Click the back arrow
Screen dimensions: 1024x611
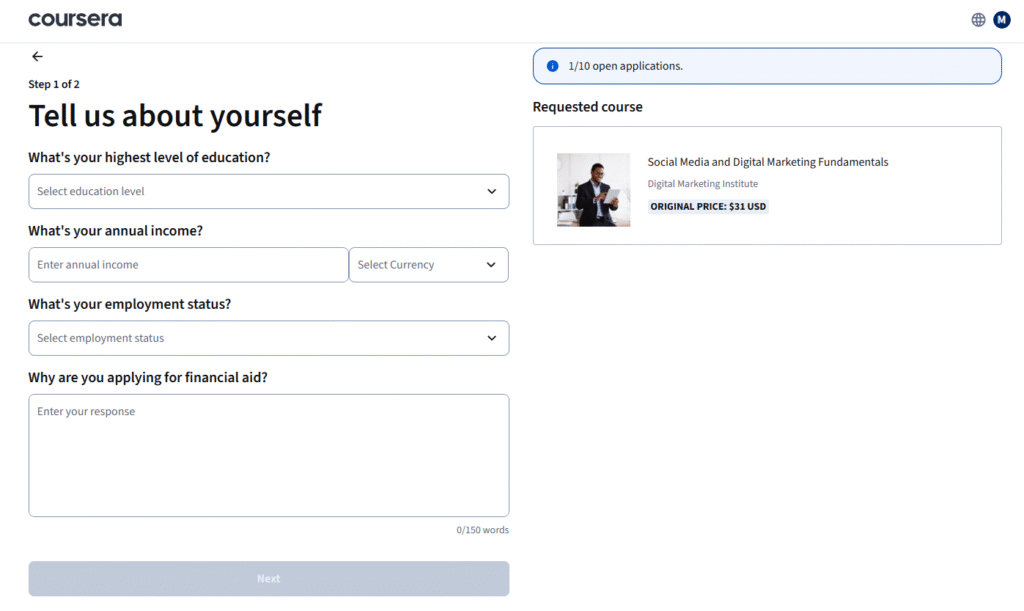point(37,56)
